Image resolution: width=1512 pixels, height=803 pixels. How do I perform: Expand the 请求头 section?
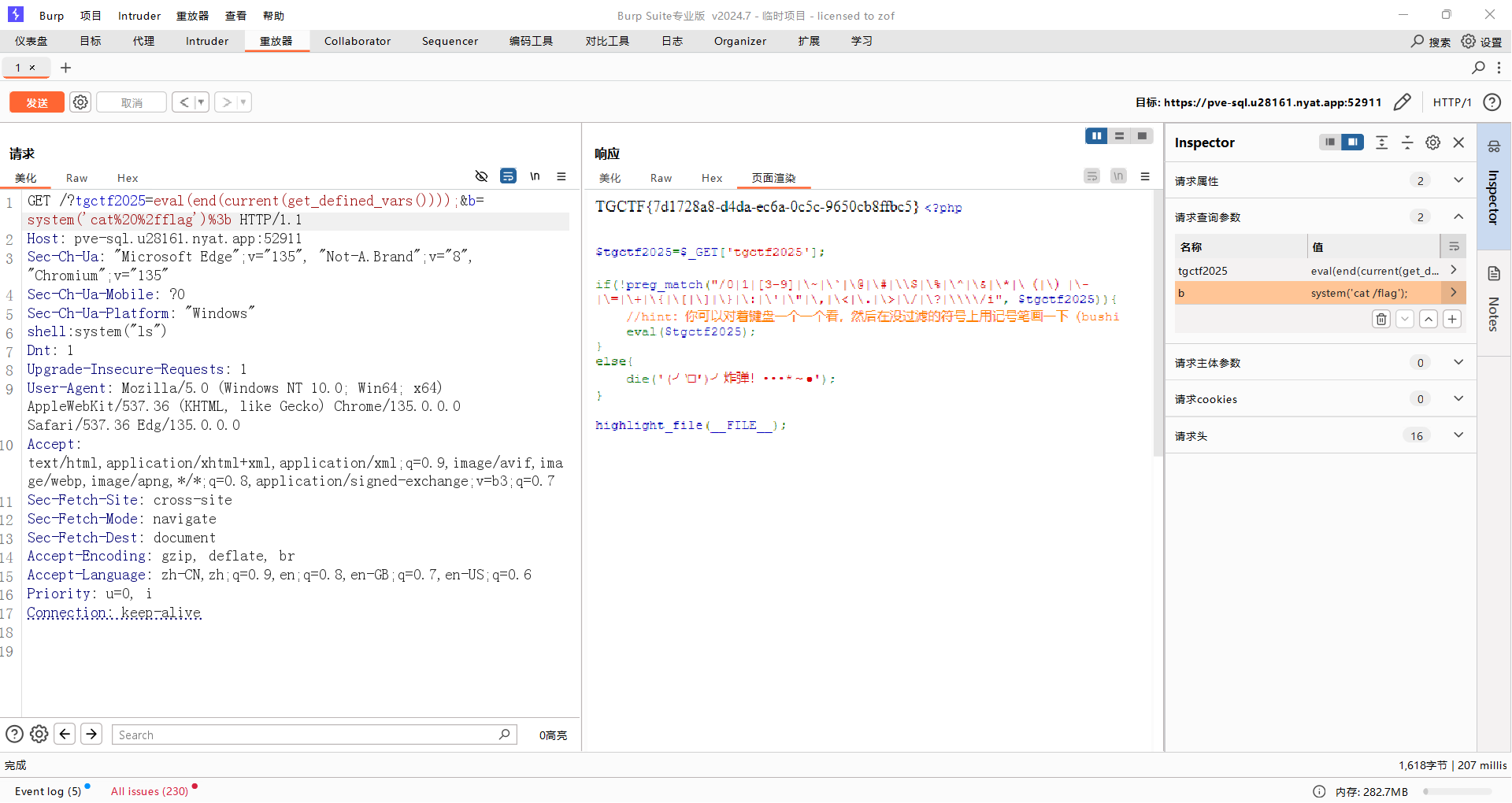(1458, 435)
